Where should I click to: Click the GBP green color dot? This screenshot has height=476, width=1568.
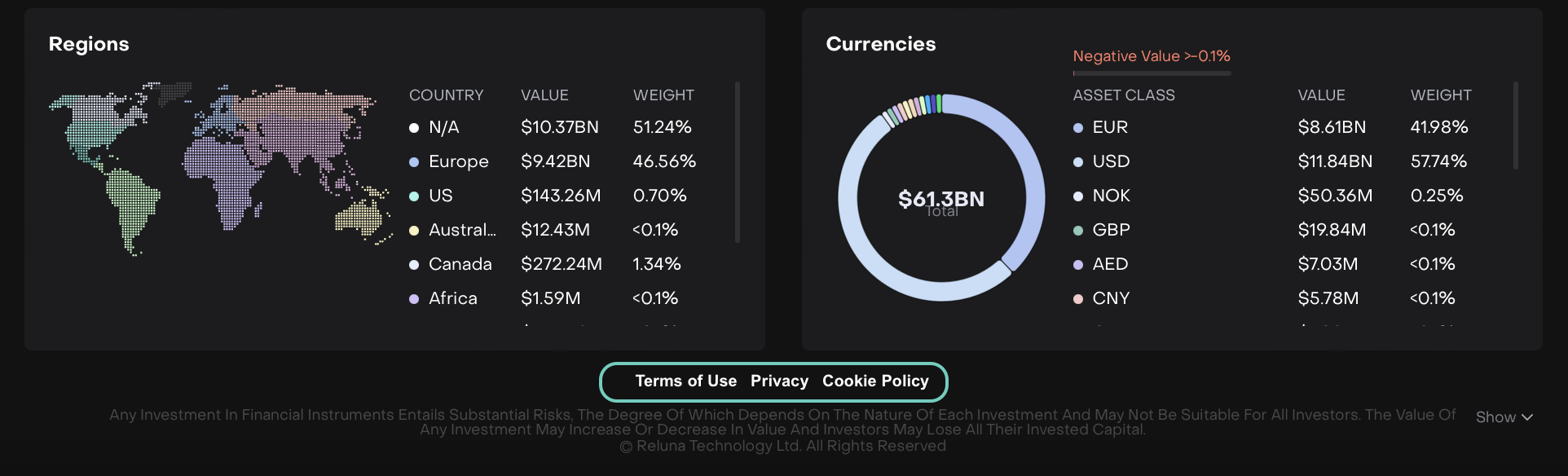pyautogui.click(x=1078, y=231)
